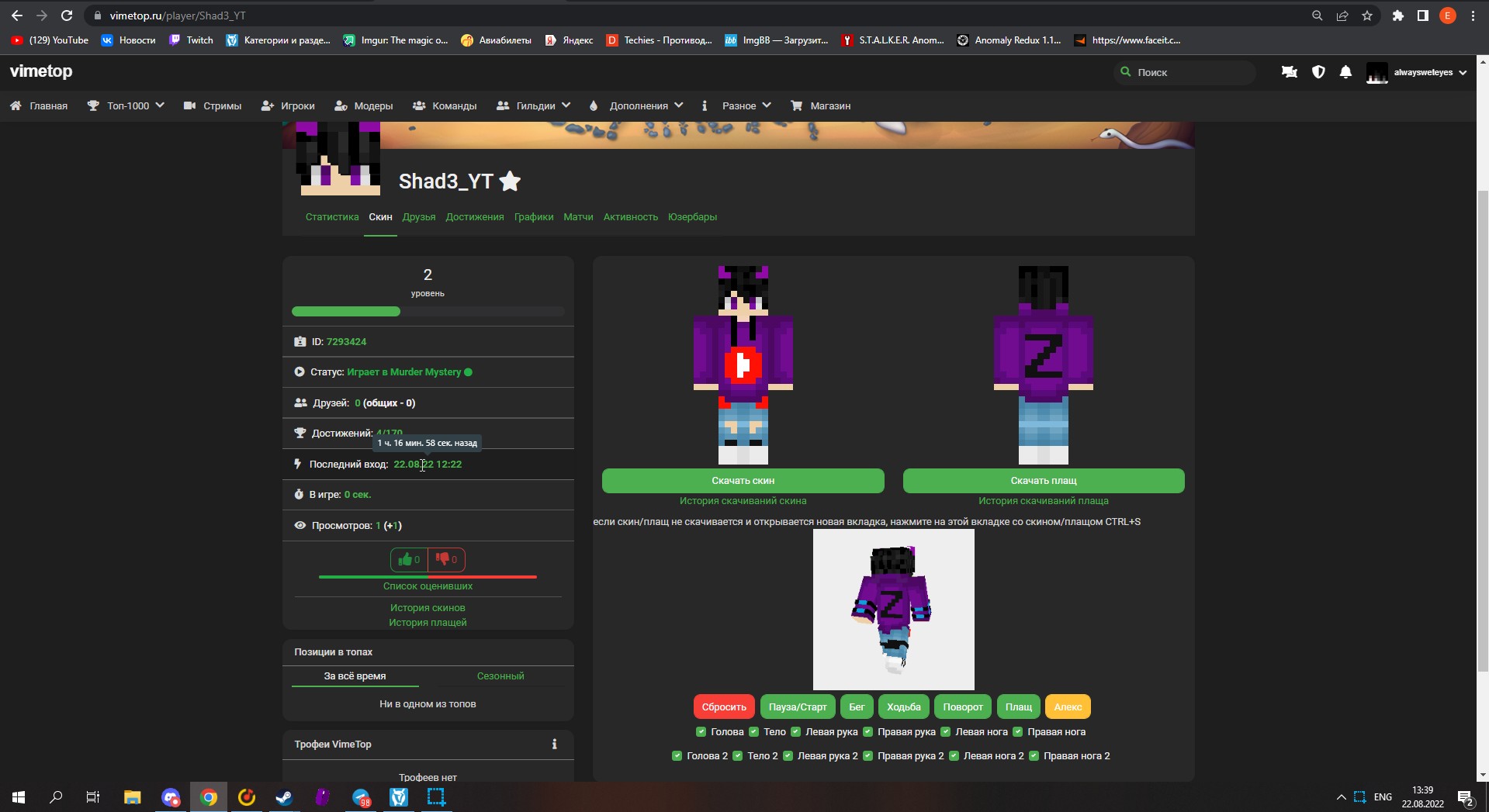Click inside the Поиск search field
Image resolution: width=1489 pixels, height=812 pixels.
tap(1183, 71)
